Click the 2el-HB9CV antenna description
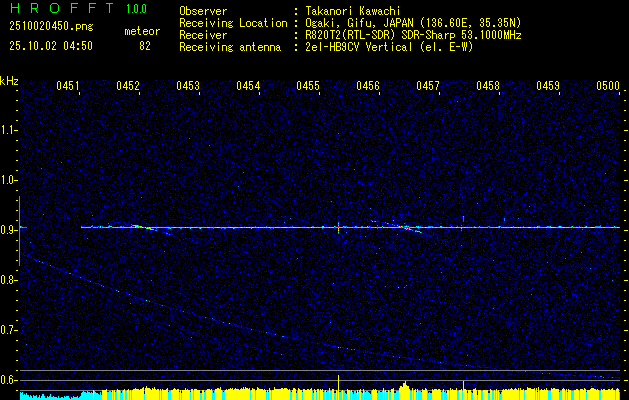 tap(385, 44)
